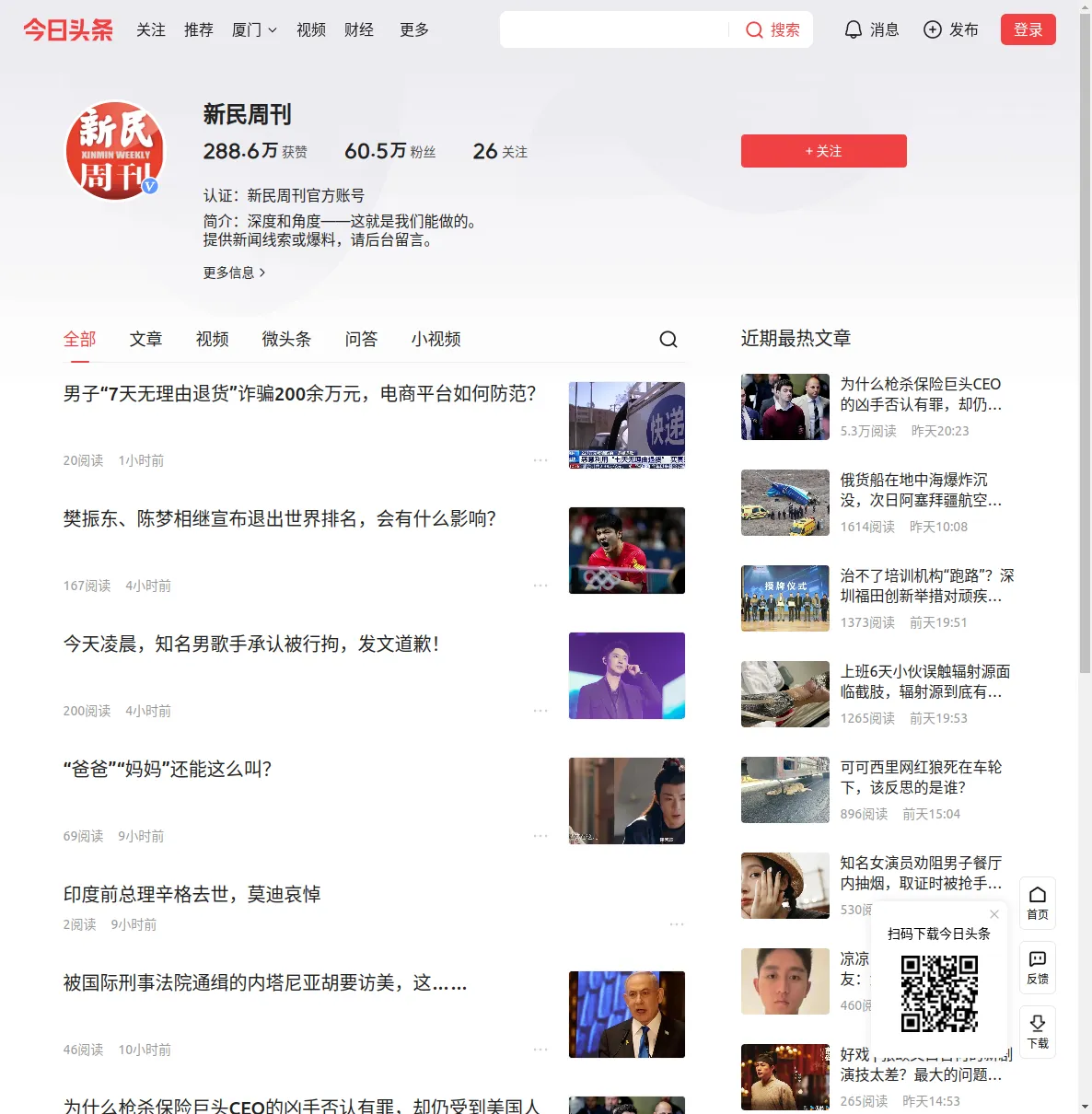
Task: Open article “爸爸”“妈妈”还能这么叫?
Action: coord(168,770)
